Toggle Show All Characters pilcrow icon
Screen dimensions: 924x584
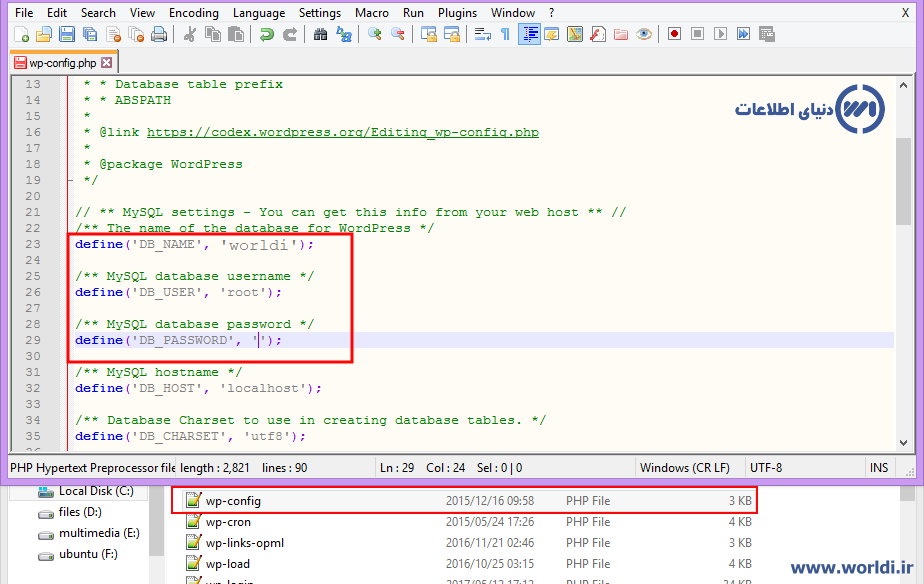(x=505, y=34)
